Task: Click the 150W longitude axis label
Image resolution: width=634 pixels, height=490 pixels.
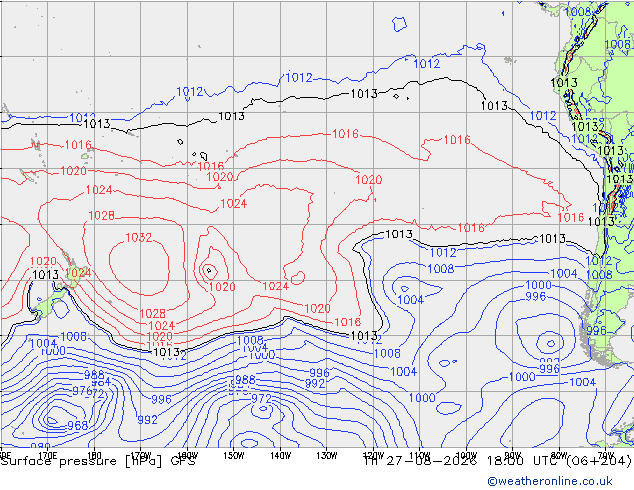Action: 234,456
